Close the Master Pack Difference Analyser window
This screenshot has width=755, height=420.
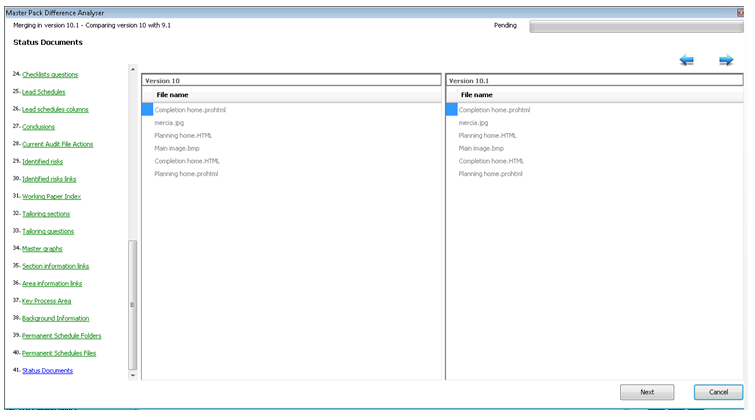pyautogui.click(x=741, y=13)
